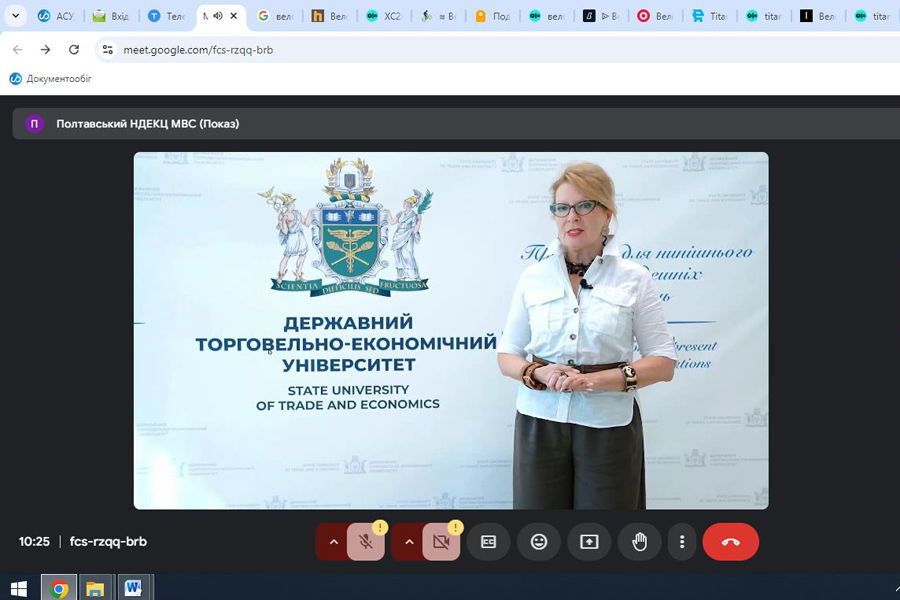This screenshot has height=600, width=900.
Task: Open File Explorer from taskbar
Action: coord(95,589)
